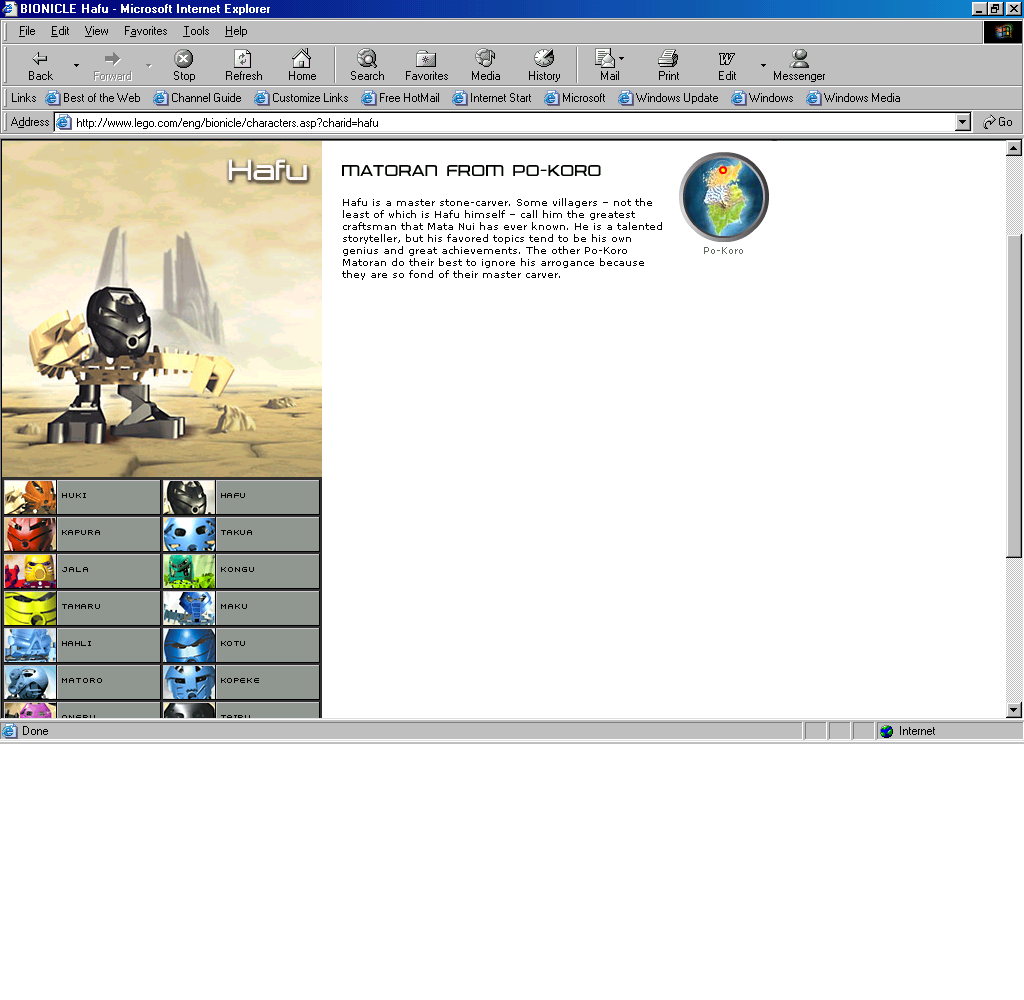Open the Help menu
1024x1000 pixels.
(x=236, y=31)
